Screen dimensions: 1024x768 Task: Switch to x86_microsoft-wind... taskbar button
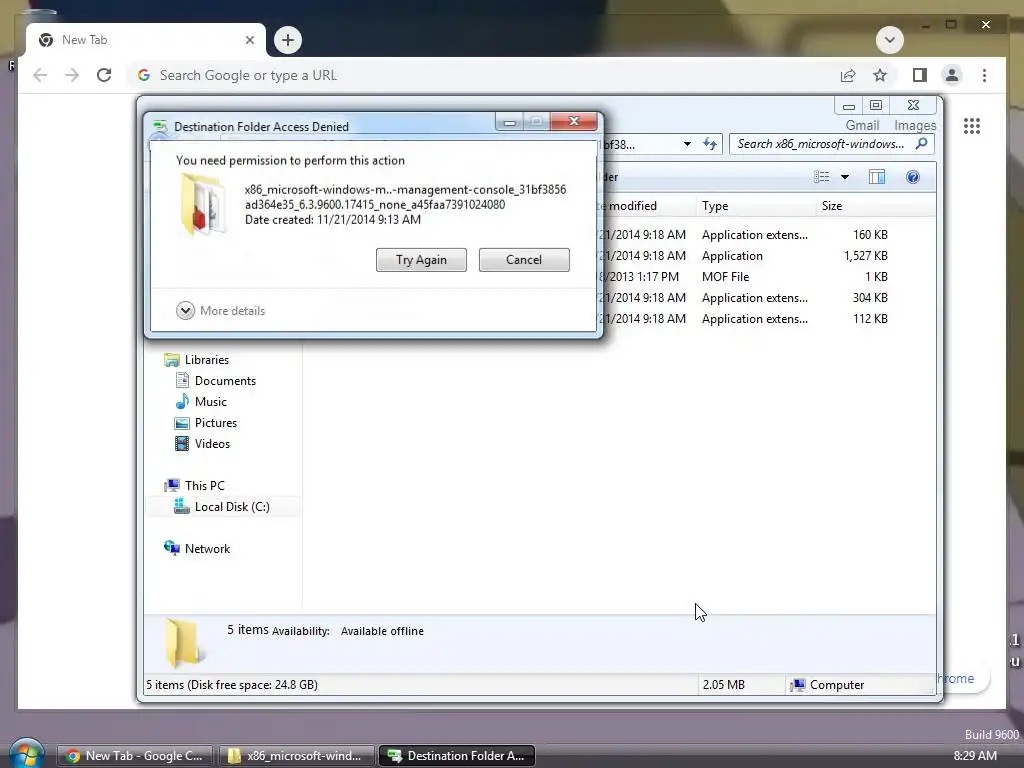coord(296,756)
